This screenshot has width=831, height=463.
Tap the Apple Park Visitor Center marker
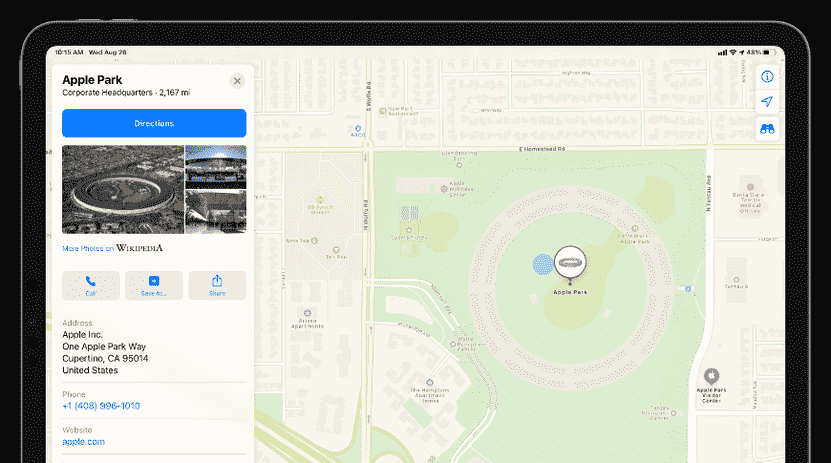pos(711,376)
